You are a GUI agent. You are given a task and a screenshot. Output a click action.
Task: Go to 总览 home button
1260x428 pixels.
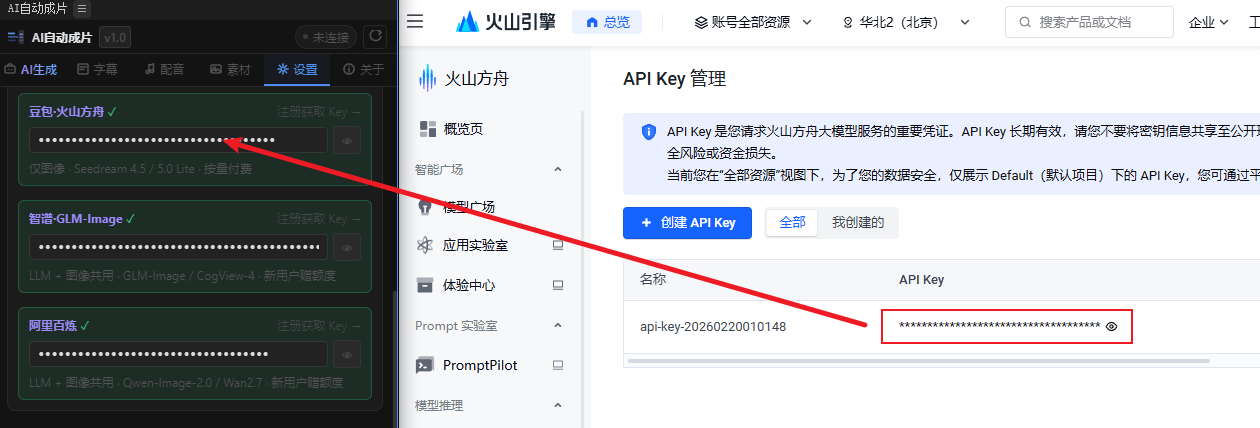tap(607, 21)
